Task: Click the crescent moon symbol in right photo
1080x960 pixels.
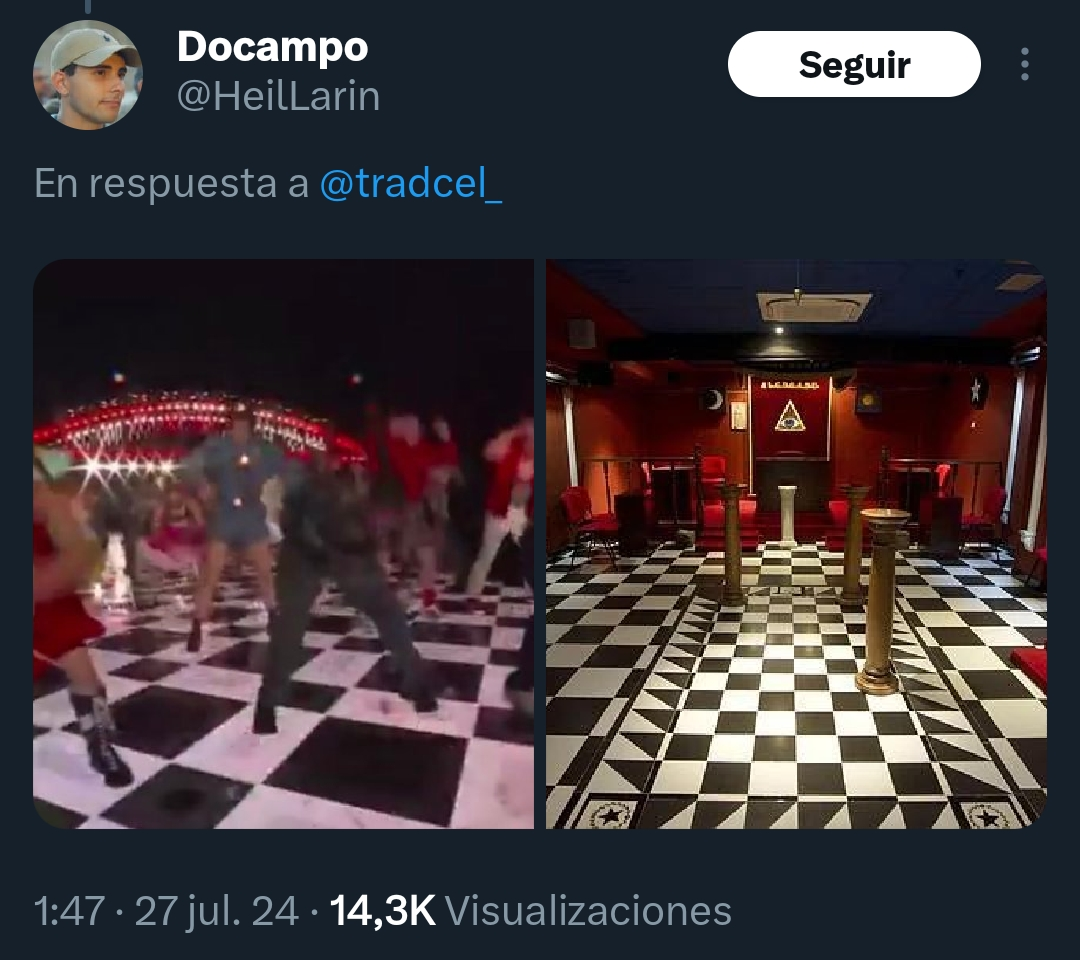Action: 713,398
